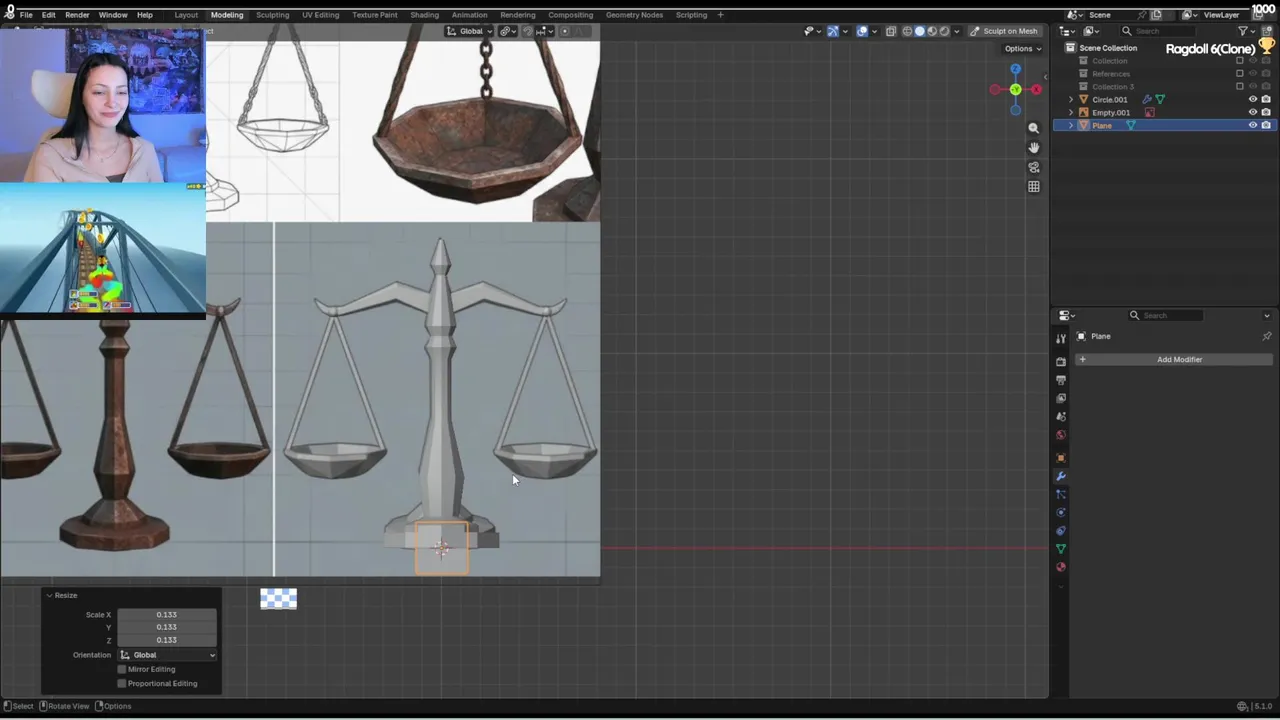Image resolution: width=1280 pixels, height=720 pixels.
Task: Add a new workspace with plus tab
Action: (720, 15)
